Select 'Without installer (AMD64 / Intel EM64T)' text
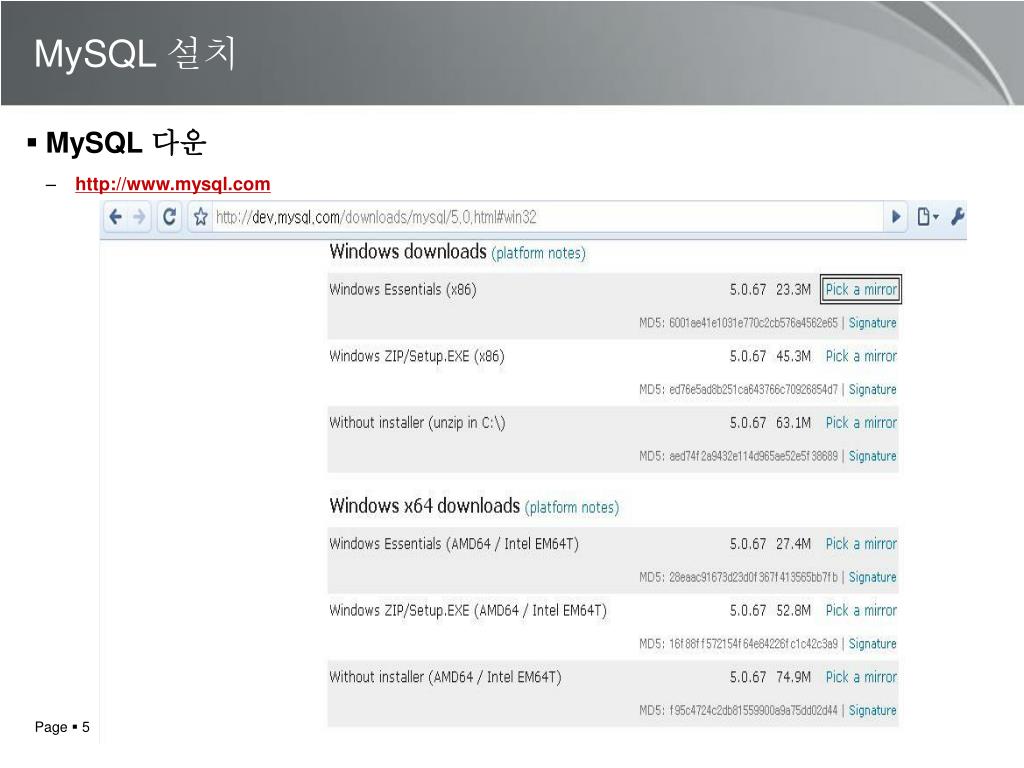The image size is (1024, 768). pyautogui.click(x=445, y=677)
